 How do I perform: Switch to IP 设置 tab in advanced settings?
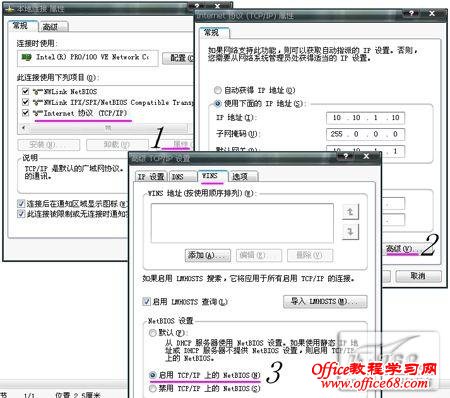point(151,177)
